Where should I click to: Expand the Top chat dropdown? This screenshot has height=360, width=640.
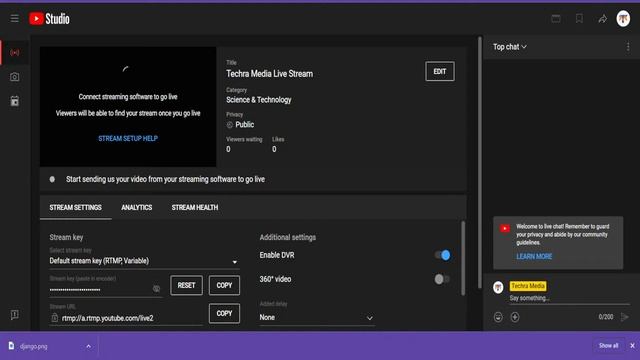[x=510, y=47]
